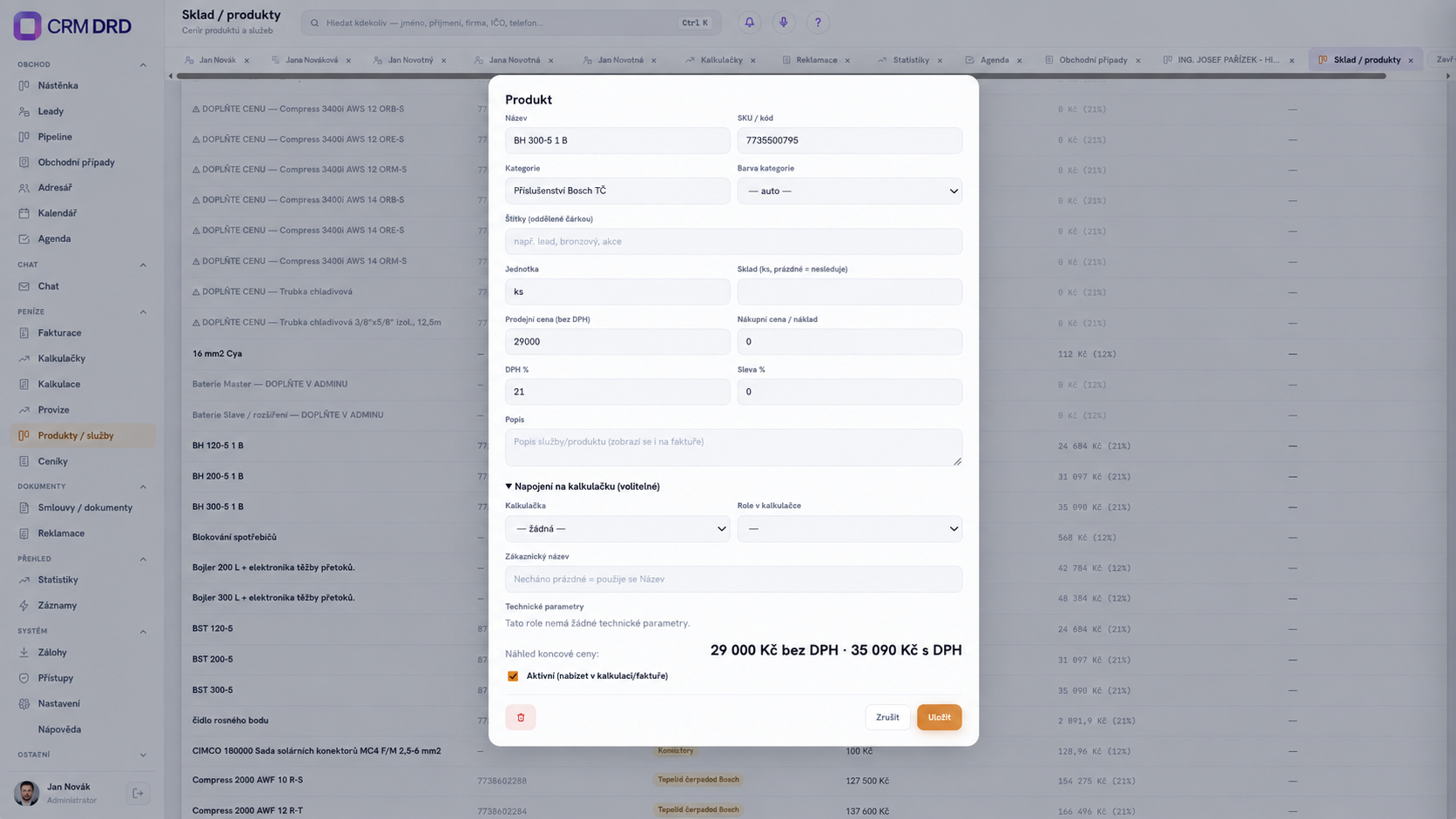Click the Prodejní cena input field

[617, 341]
